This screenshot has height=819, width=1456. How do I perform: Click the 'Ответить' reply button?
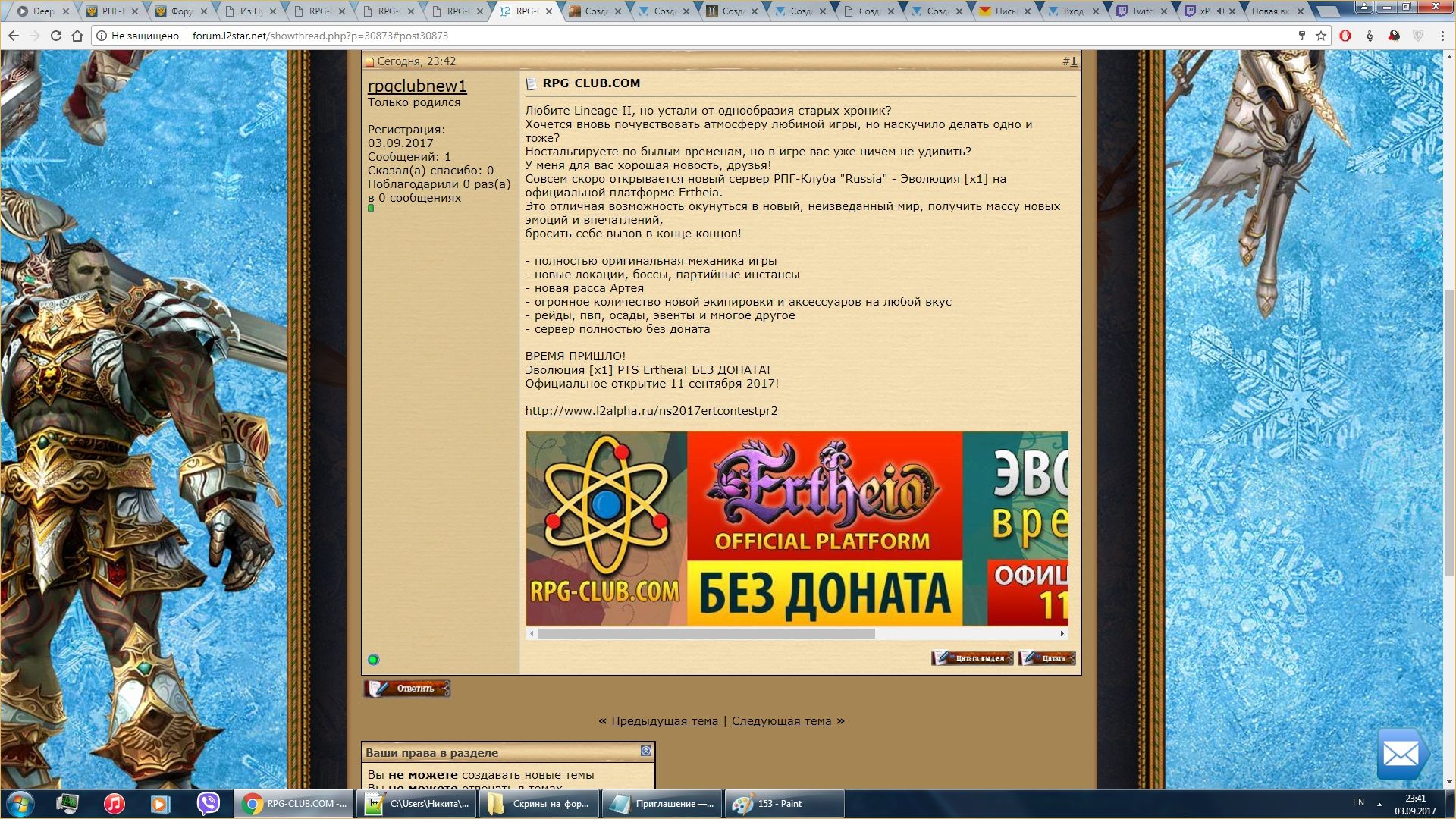coord(407,689)
